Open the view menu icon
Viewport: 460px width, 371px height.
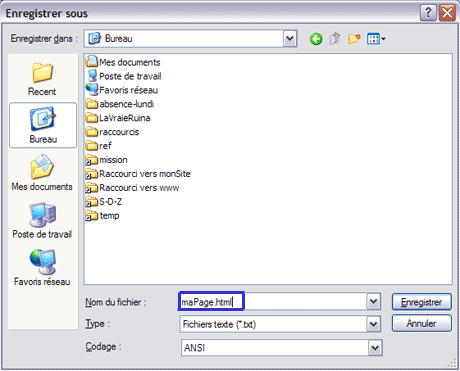tap(376, 39)
